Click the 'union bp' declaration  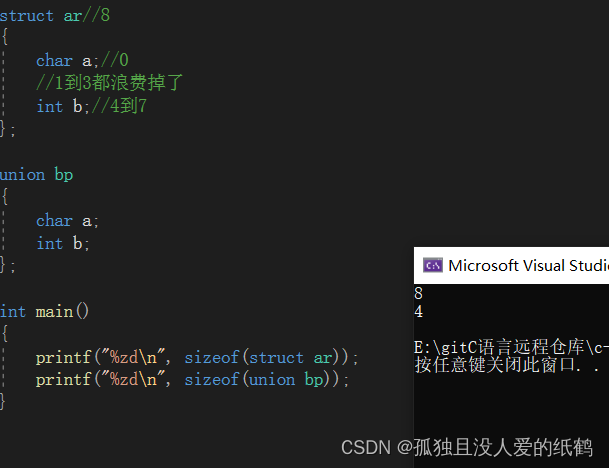point(37,174)
